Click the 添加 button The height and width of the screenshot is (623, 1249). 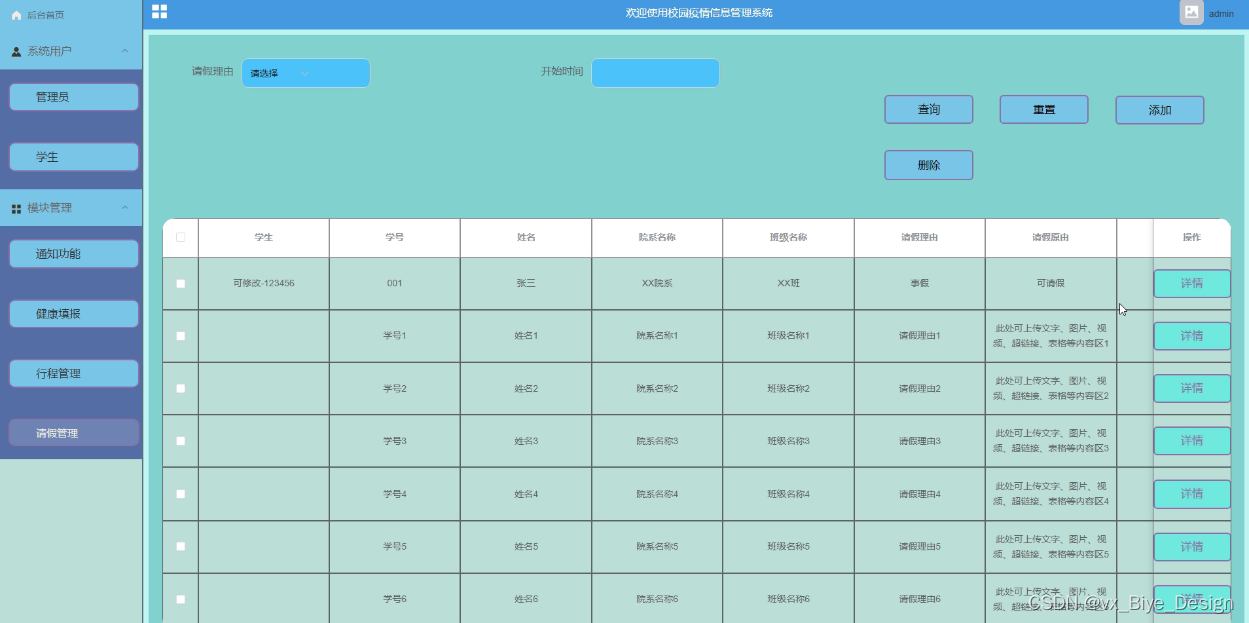1160,110
